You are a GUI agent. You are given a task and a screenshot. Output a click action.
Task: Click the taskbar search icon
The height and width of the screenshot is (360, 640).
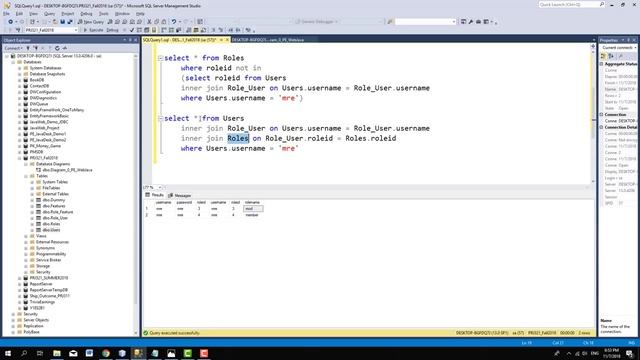24,353
